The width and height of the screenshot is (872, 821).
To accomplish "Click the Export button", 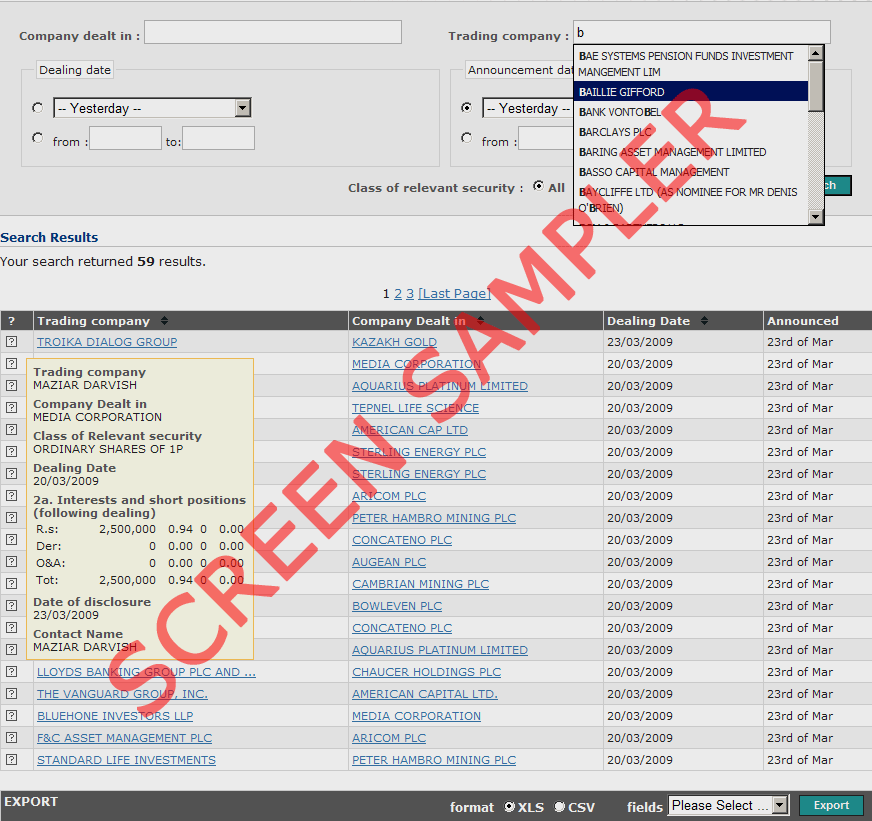I will point(831,805).
